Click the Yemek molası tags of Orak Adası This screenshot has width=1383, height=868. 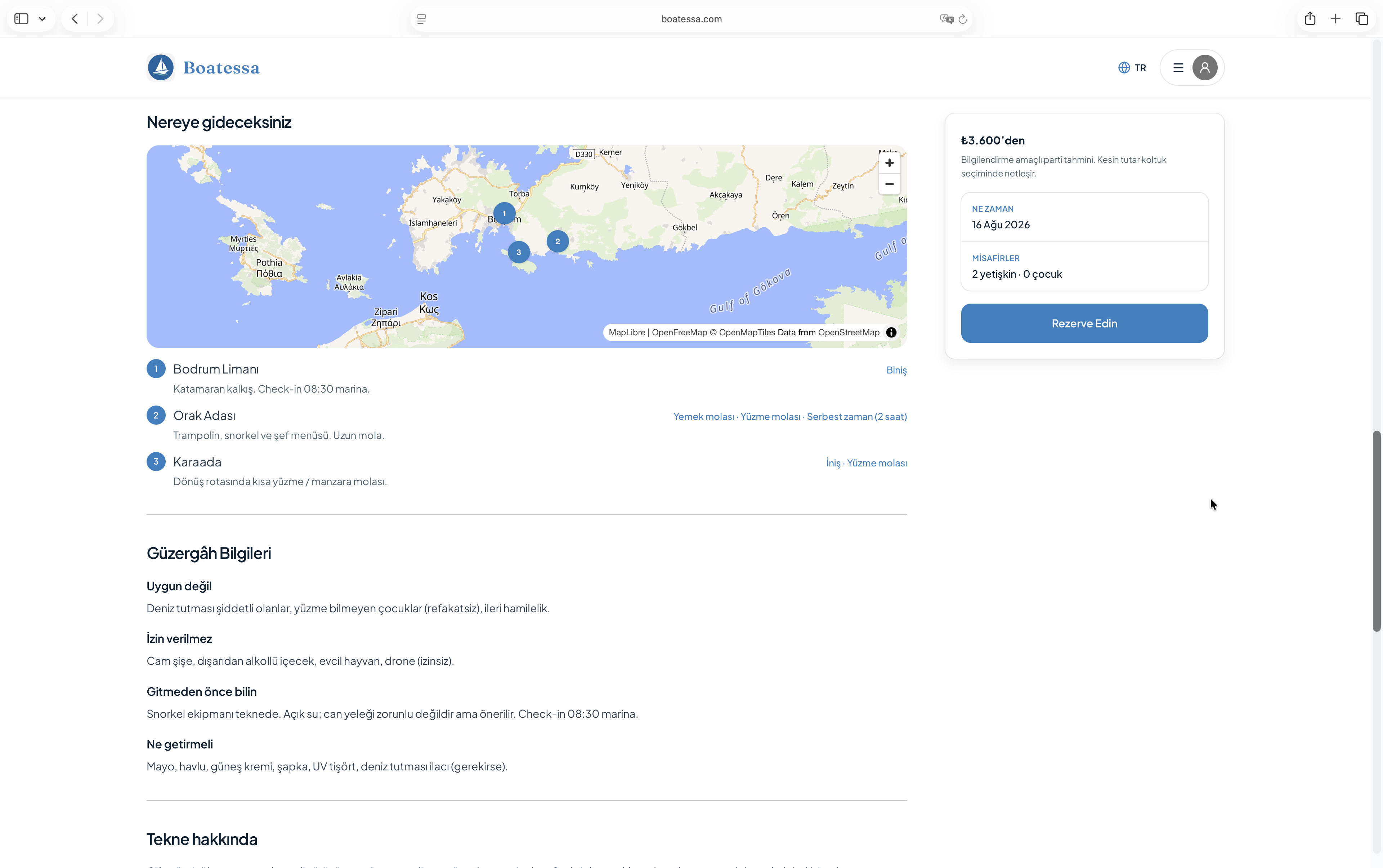[x=790, y=417]
